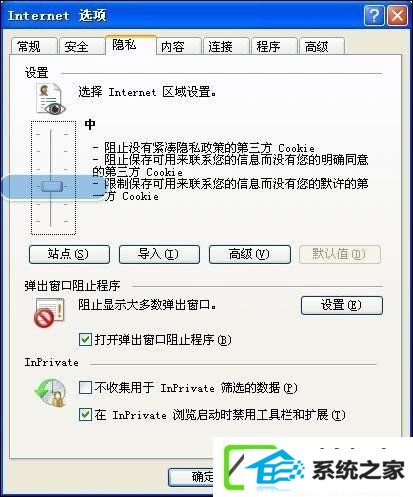Click the privacy document eye icon

tap(51, 99)
